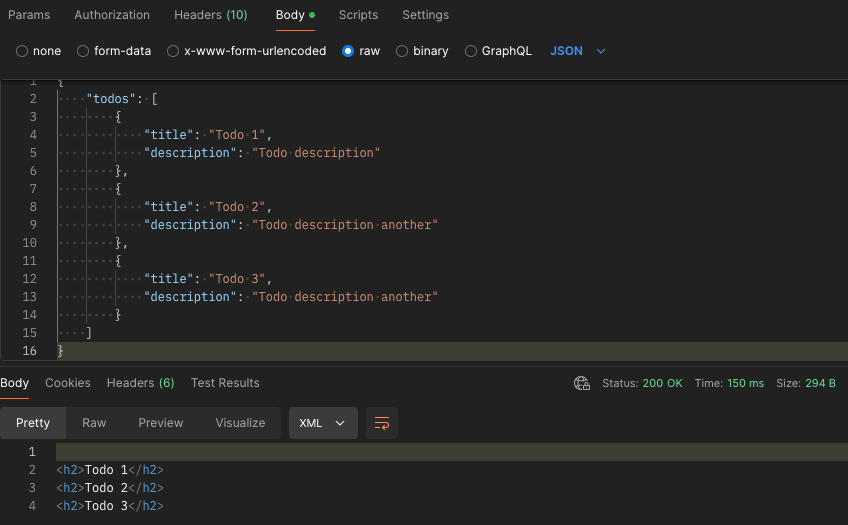
Task: Open the request Headers (10) tab
Action: pyautogui.click(x=210, y=15)
